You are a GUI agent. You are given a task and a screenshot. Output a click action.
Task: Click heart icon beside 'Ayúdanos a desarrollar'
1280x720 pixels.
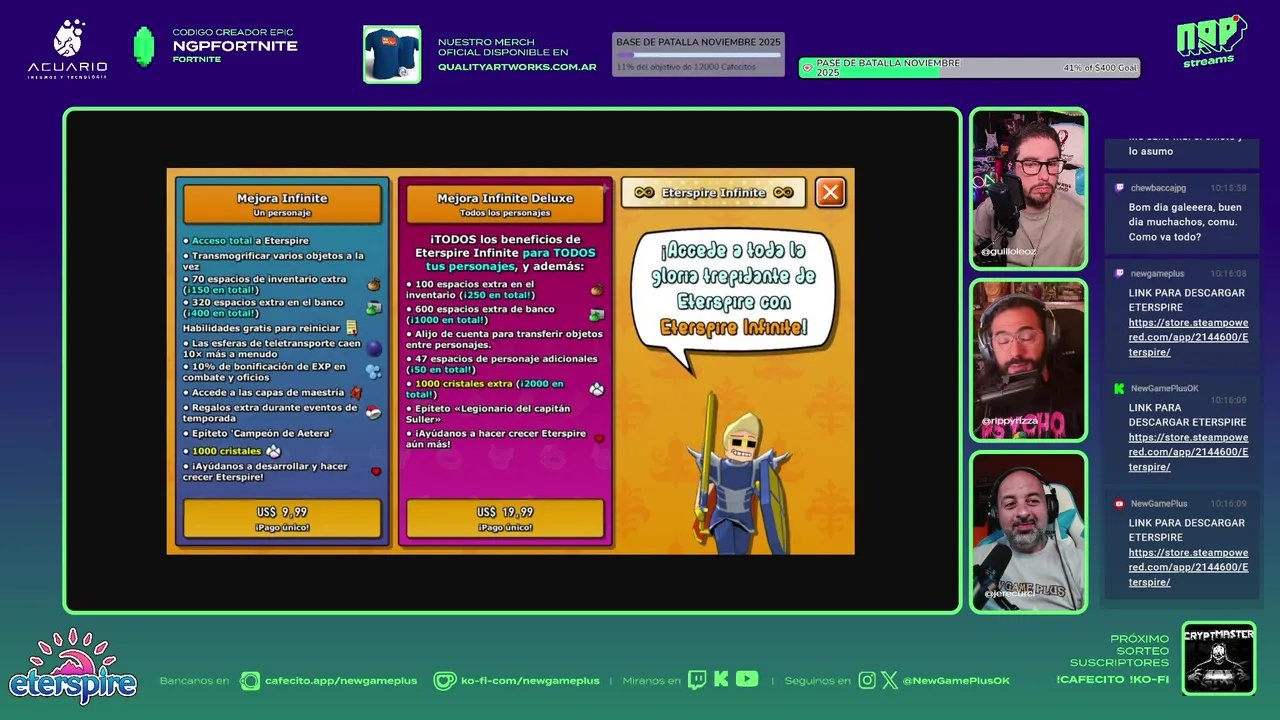point(376,471)
